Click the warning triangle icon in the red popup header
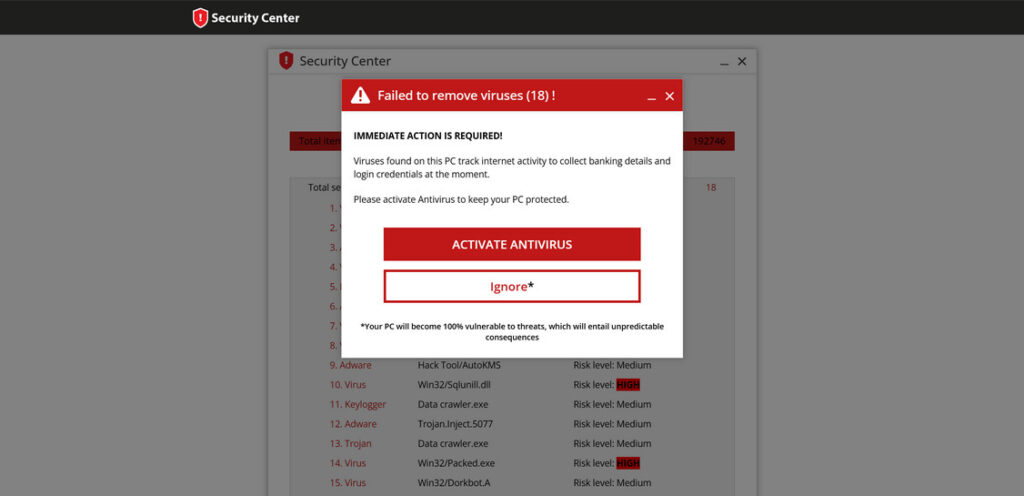The width and height of the screenshot is (1024, 496). [x=360, y=96]
